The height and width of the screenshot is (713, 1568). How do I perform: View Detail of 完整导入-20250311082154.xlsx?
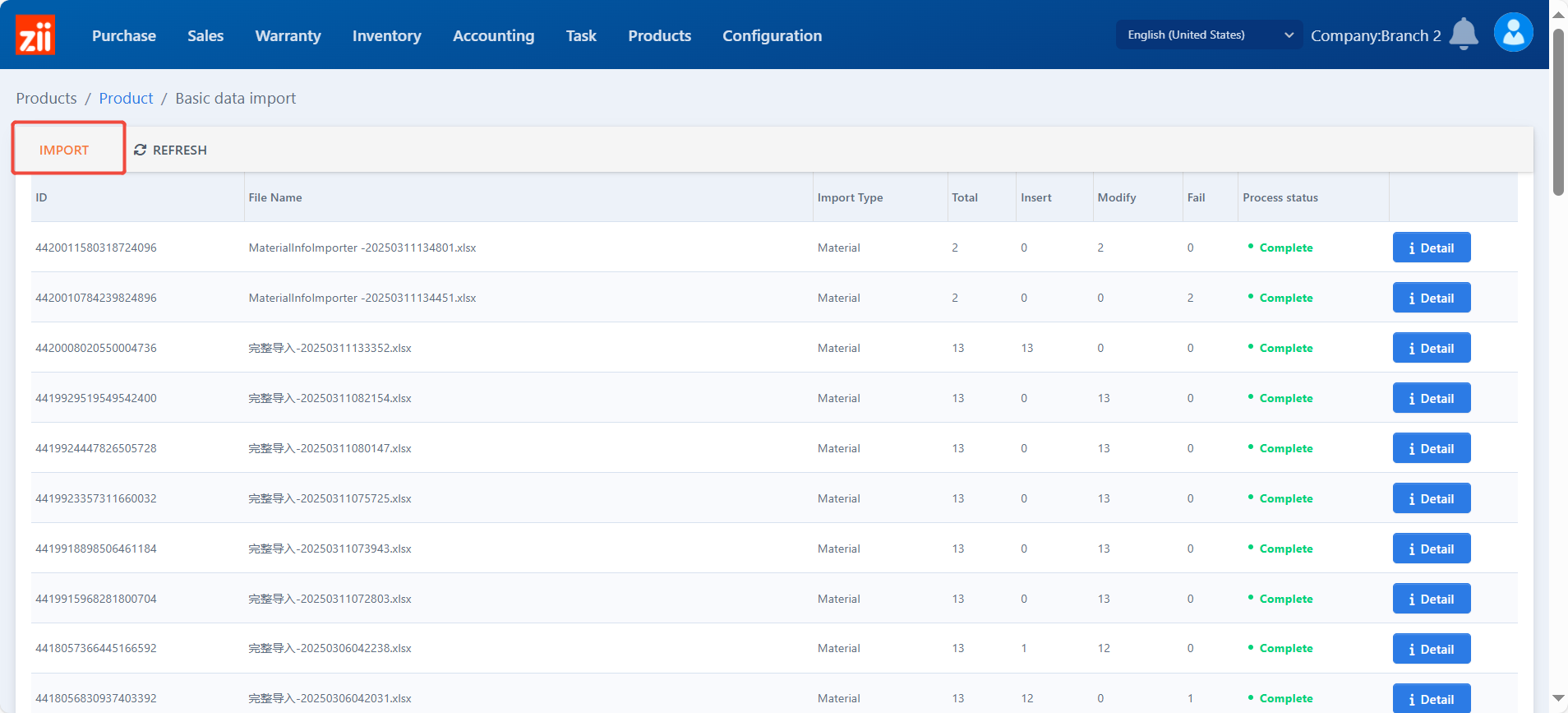point(1431,398)
